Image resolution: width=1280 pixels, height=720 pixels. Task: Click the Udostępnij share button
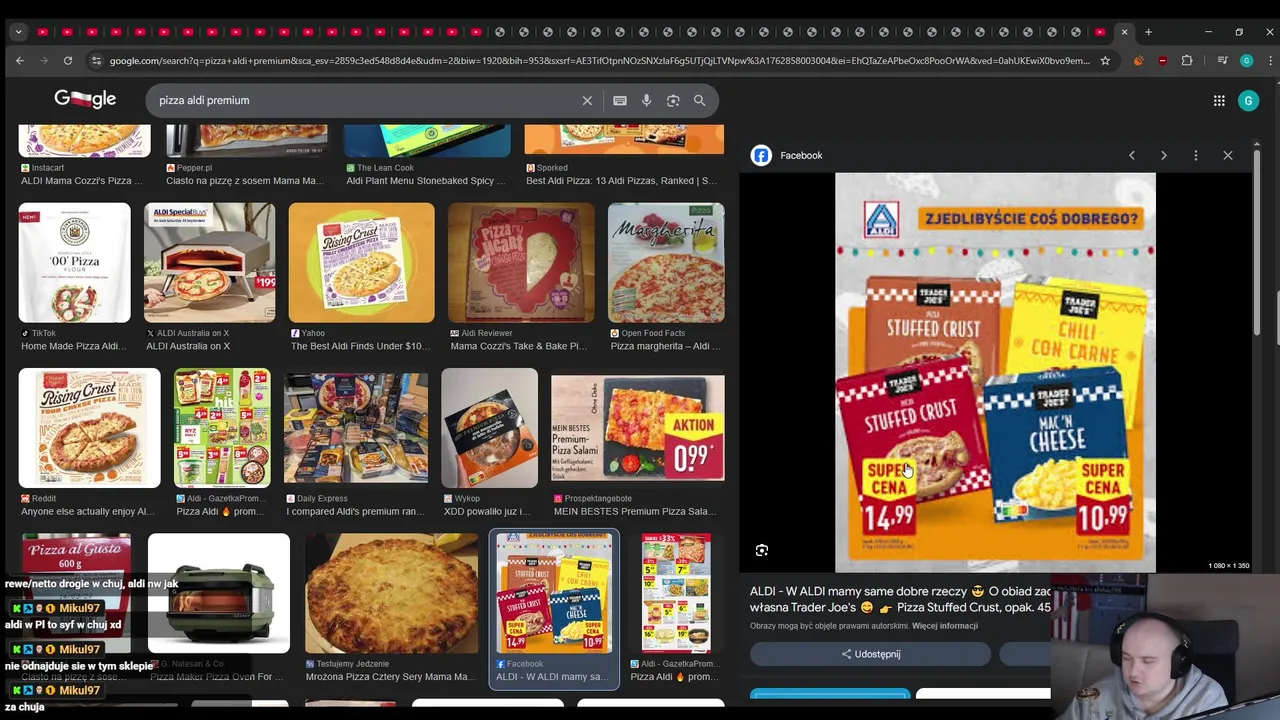click(x=870, y=654)
